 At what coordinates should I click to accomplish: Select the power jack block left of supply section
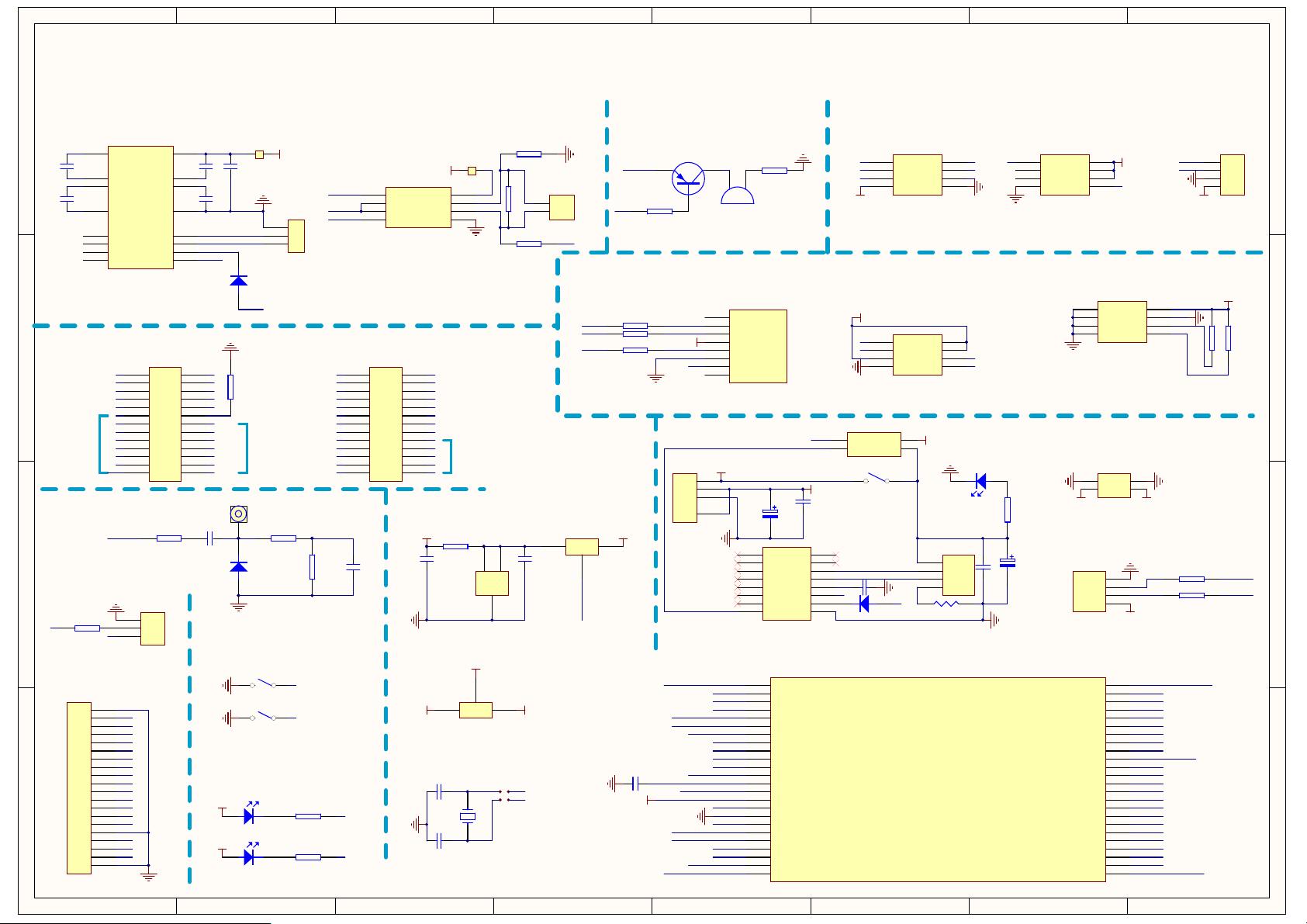(685, 498)
